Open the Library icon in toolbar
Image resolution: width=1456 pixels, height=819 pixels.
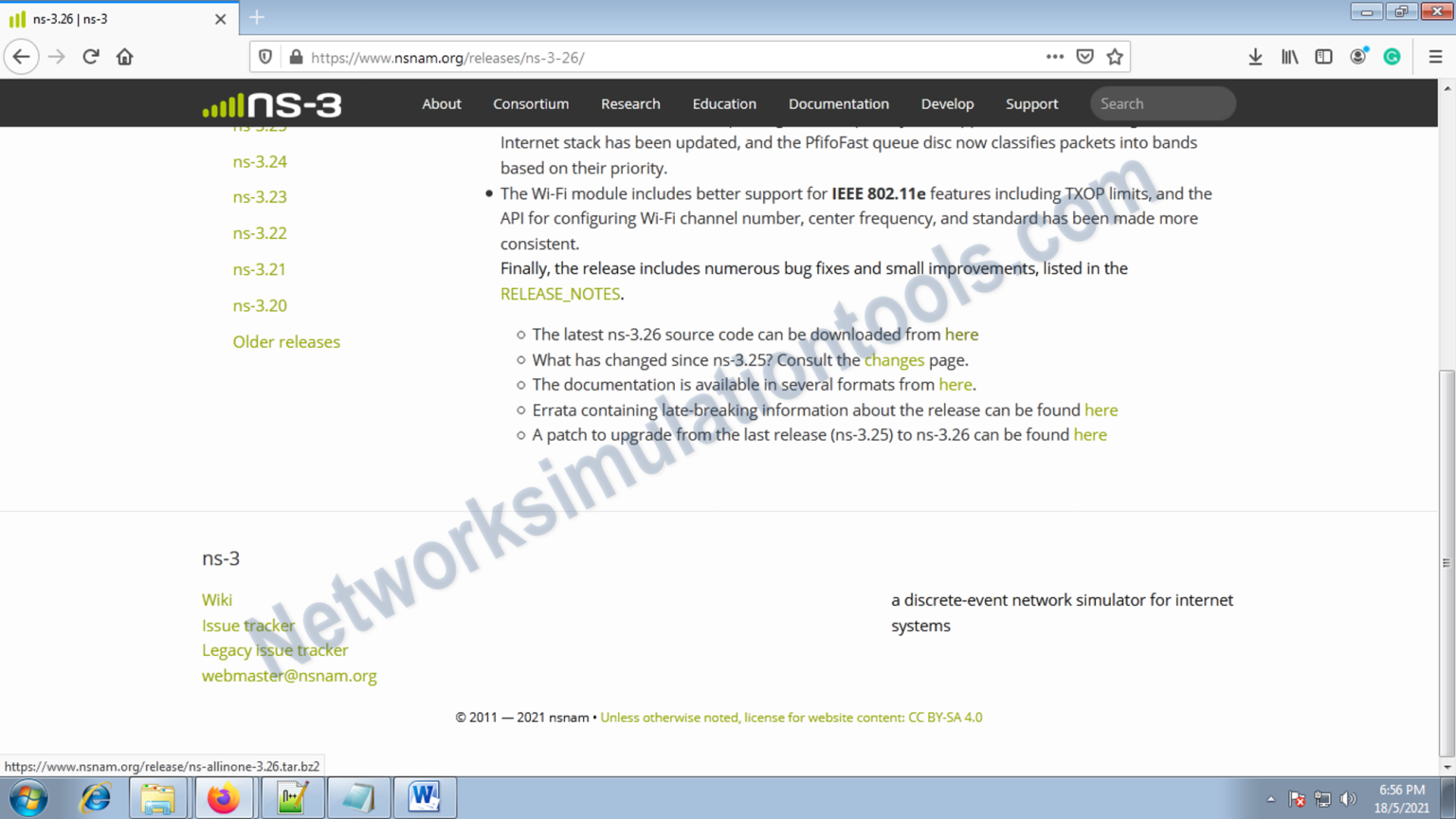coord(1289,57)
